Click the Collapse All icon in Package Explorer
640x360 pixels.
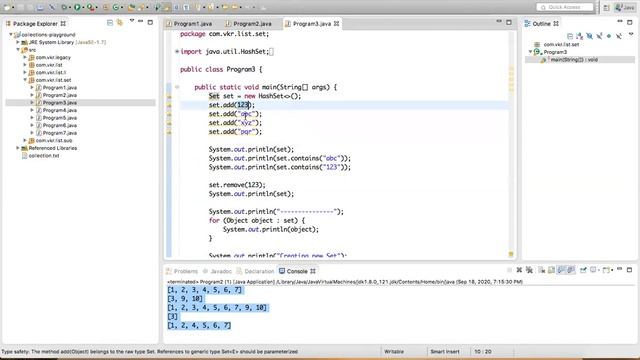tap(110, 22)
